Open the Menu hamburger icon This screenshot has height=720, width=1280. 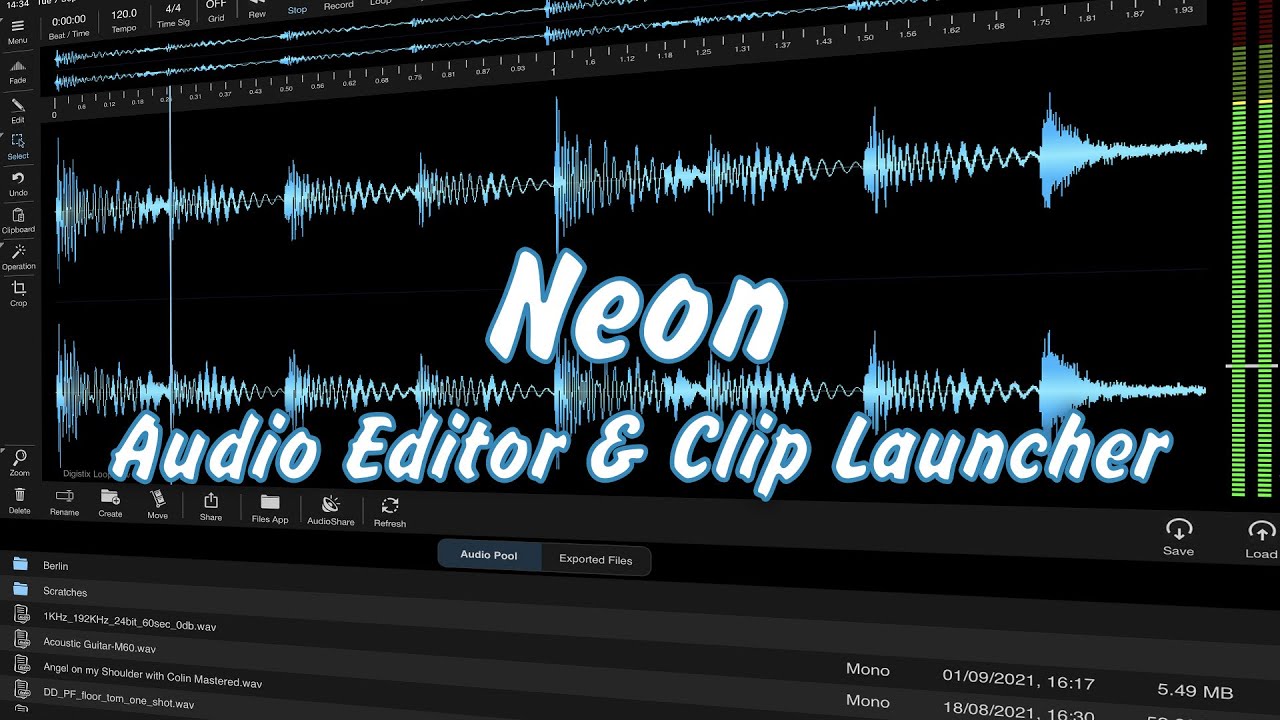(x=17, y=26)
